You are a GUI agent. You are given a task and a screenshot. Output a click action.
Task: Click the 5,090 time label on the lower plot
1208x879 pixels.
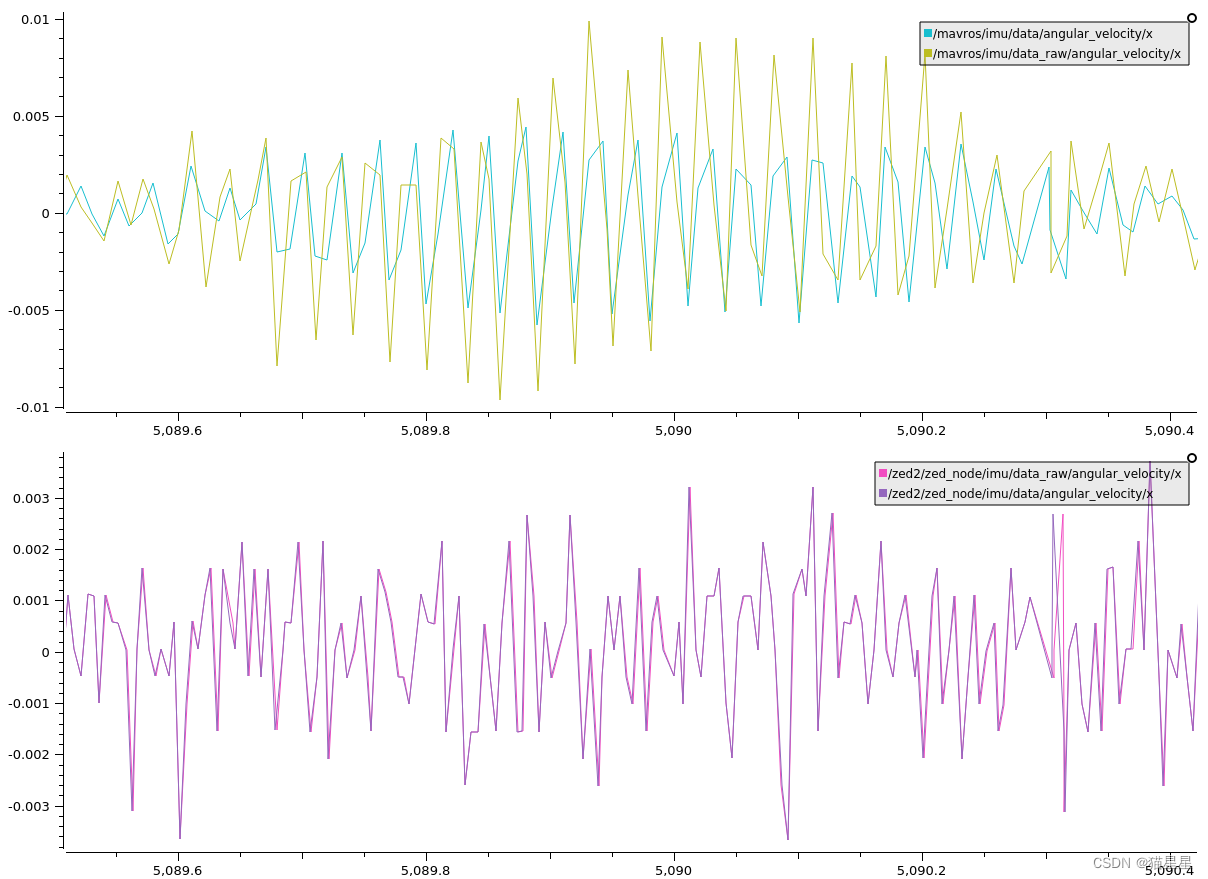[x=674, y=870]
